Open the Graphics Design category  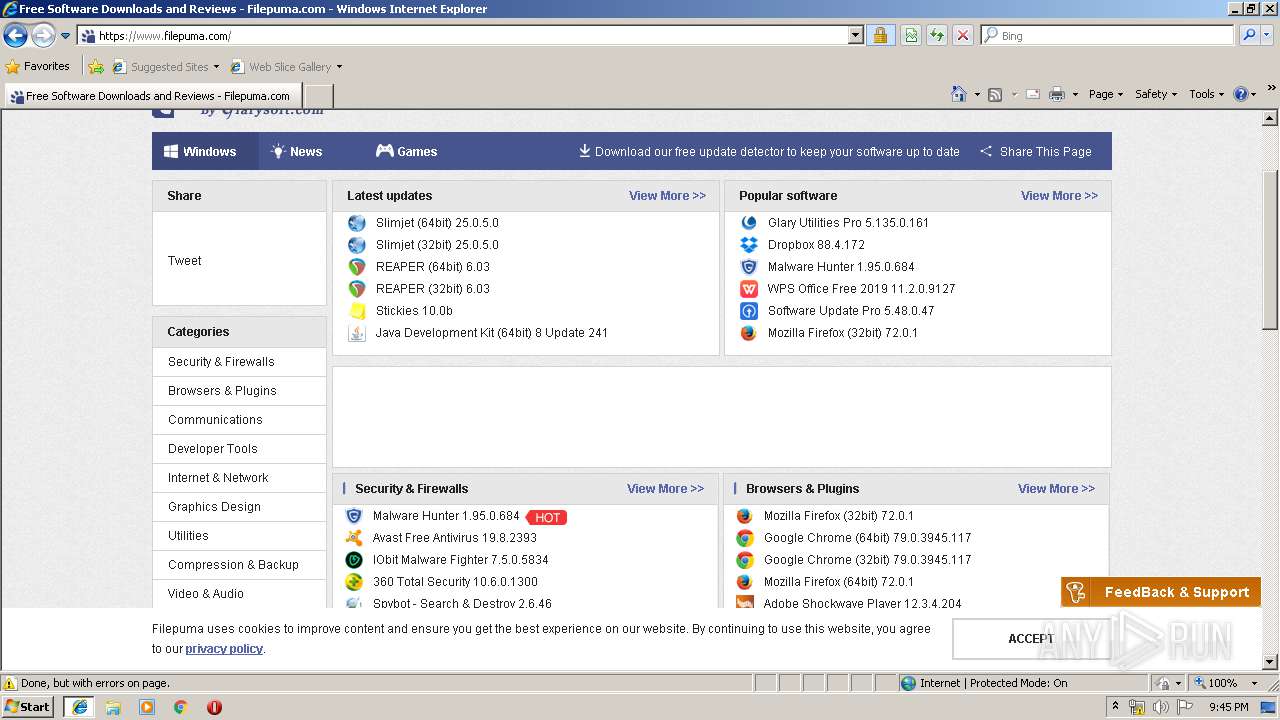pos(214,507)
